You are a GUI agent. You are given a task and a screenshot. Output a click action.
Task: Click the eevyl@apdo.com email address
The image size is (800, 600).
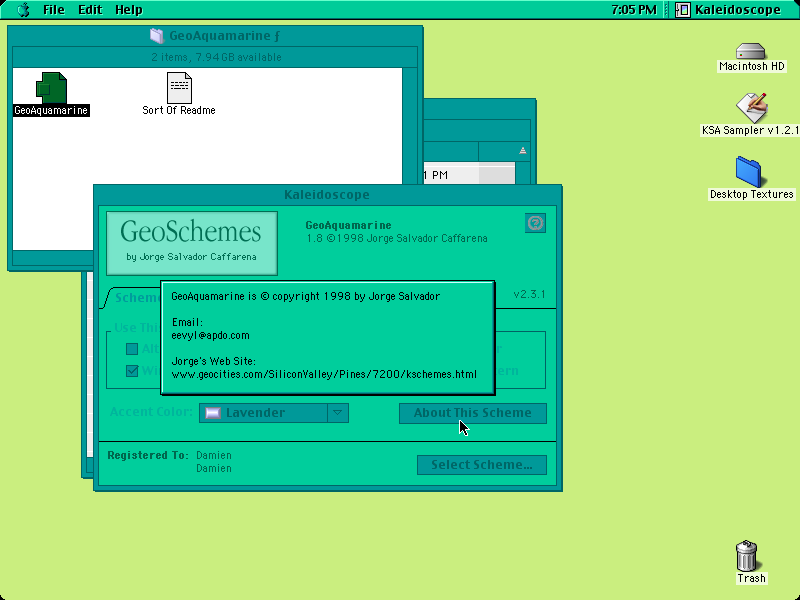[x=210, y=335]
